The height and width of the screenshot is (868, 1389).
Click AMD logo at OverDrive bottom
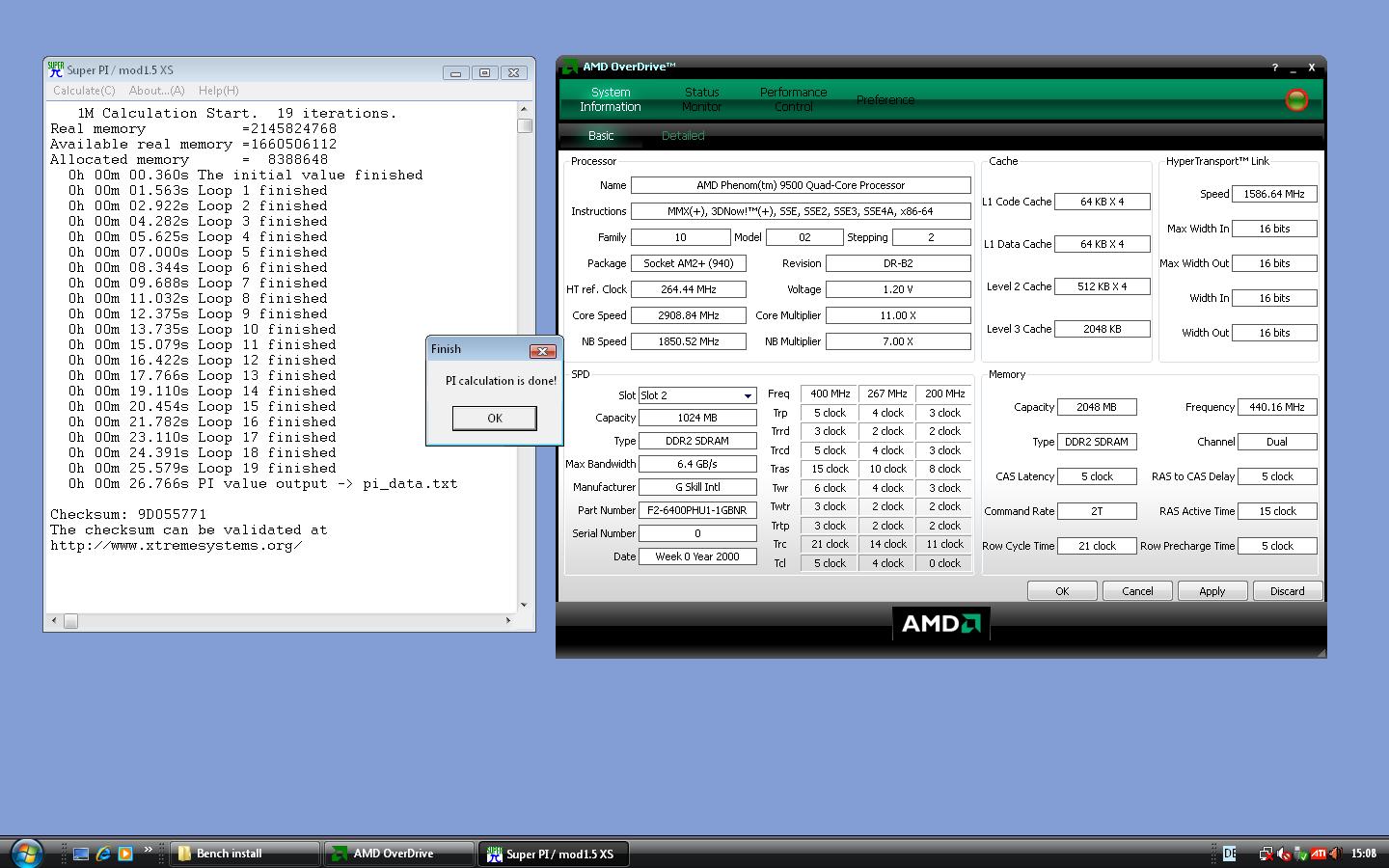coord(940,623)
